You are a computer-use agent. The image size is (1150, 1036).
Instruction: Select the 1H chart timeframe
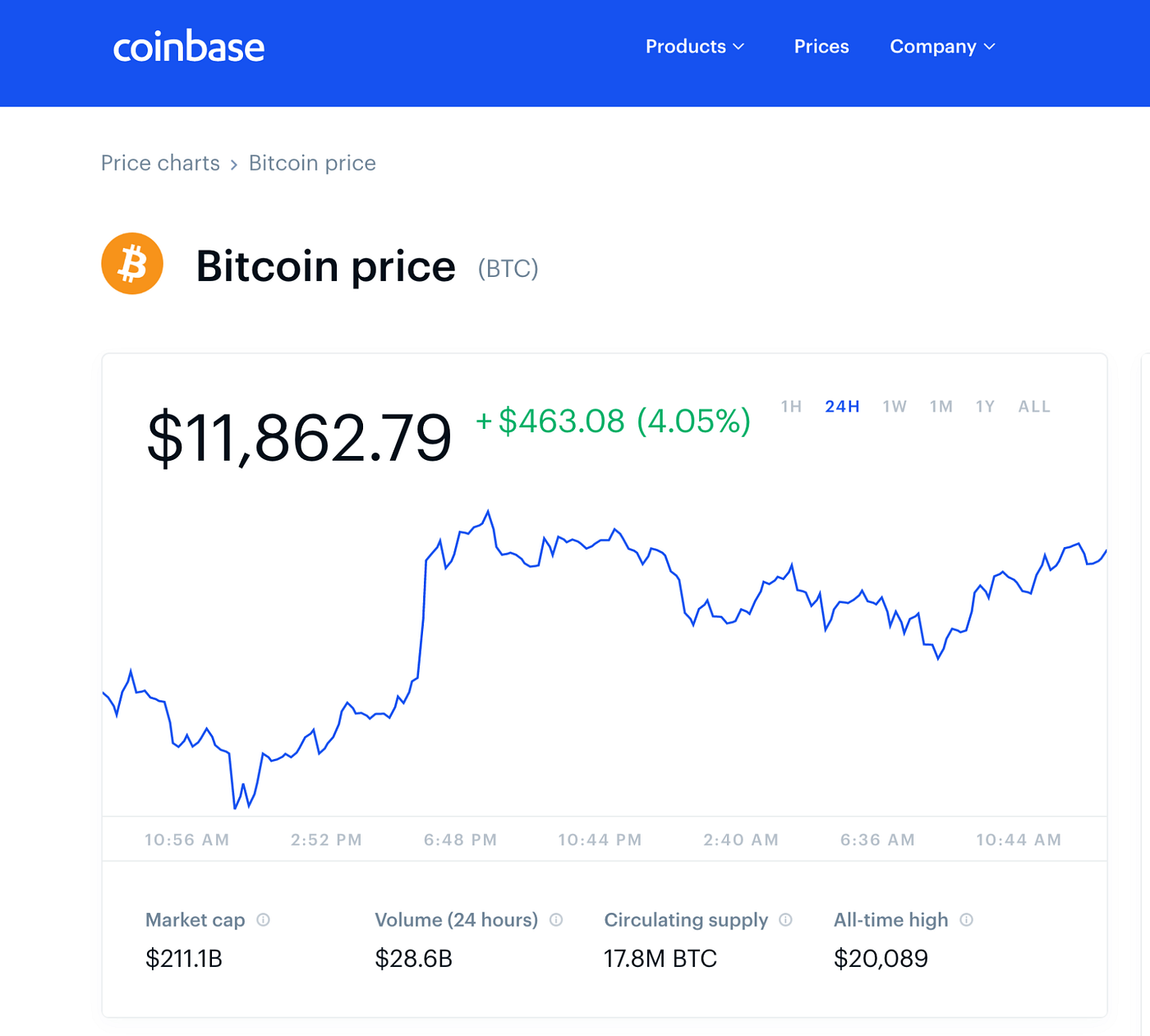tap(791, 406)
